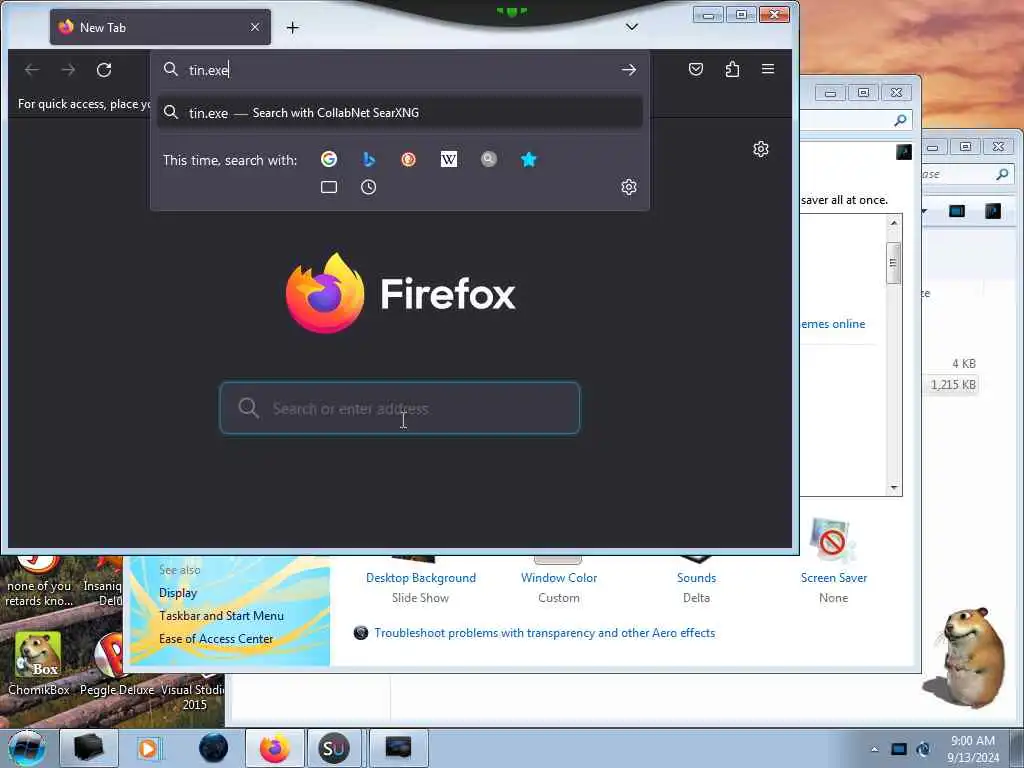The image size is (1024, 768).
Task: Open Display under See also
Action: point(178,593)
